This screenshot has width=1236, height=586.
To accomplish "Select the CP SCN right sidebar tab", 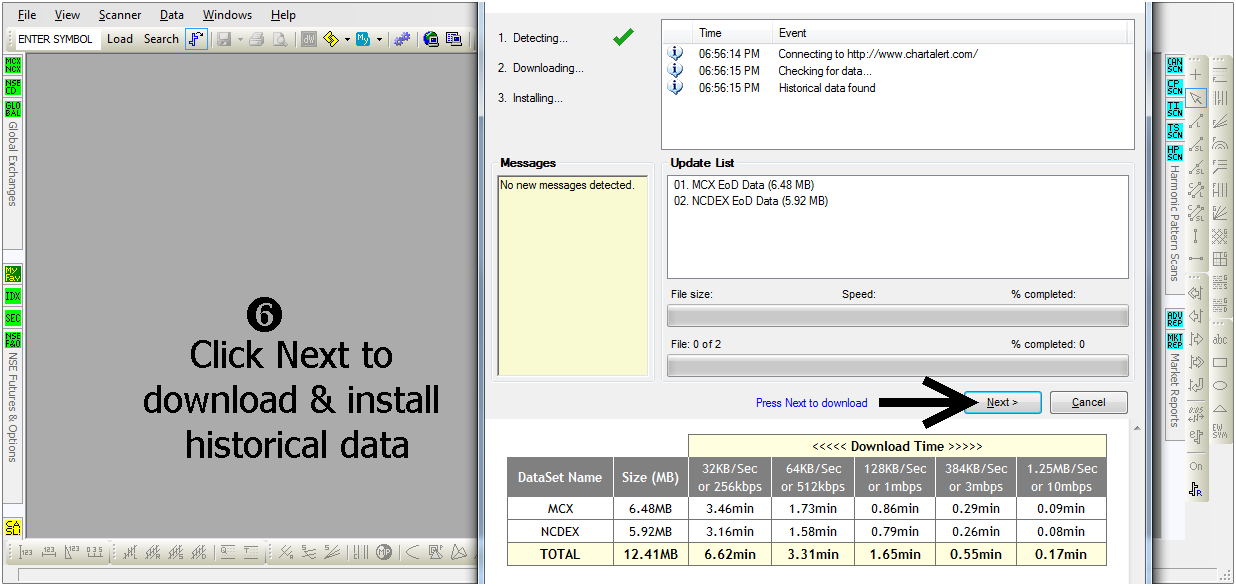I will click(1175, 88).
